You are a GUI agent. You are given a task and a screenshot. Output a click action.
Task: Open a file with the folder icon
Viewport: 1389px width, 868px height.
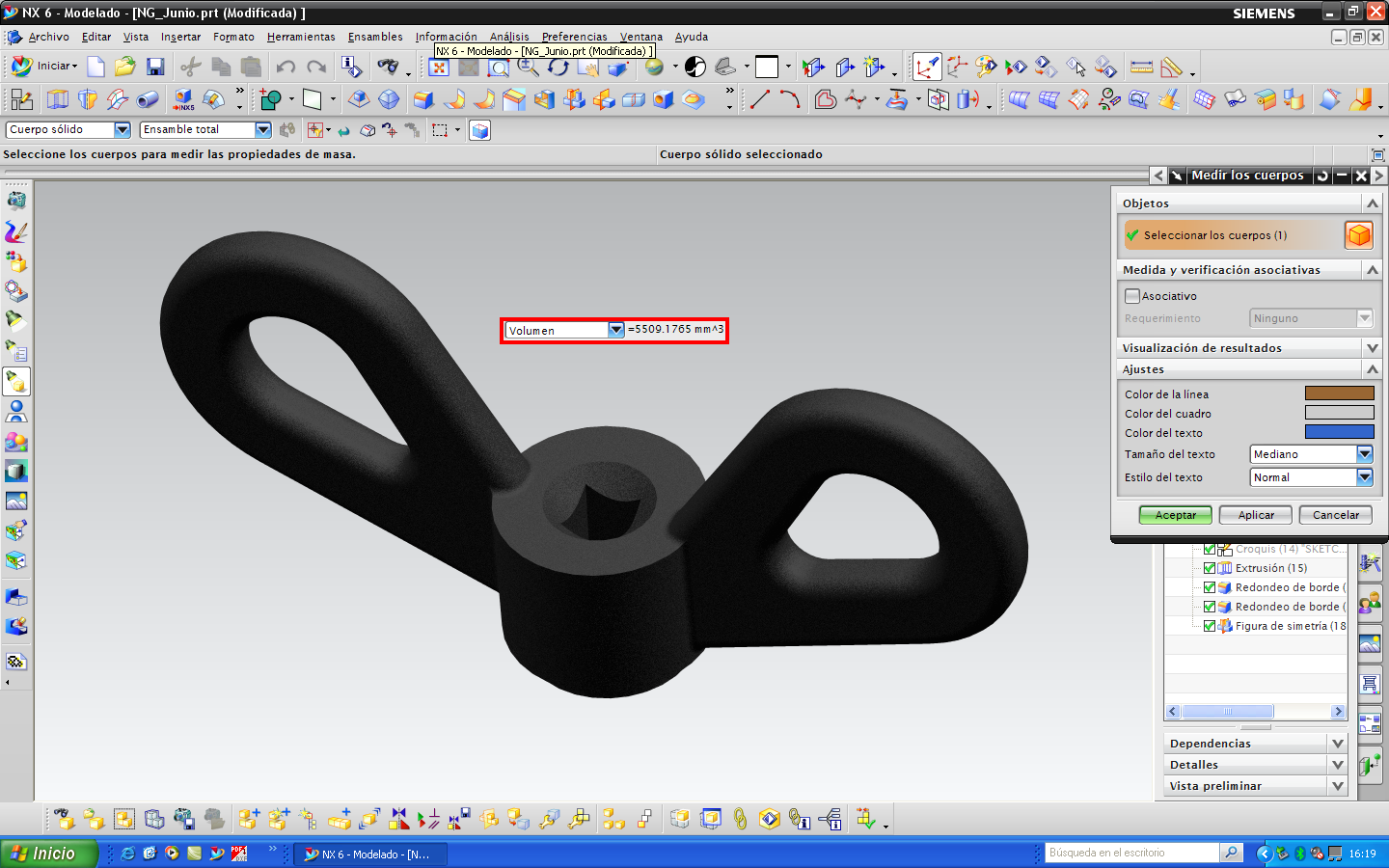pos(125,67)
